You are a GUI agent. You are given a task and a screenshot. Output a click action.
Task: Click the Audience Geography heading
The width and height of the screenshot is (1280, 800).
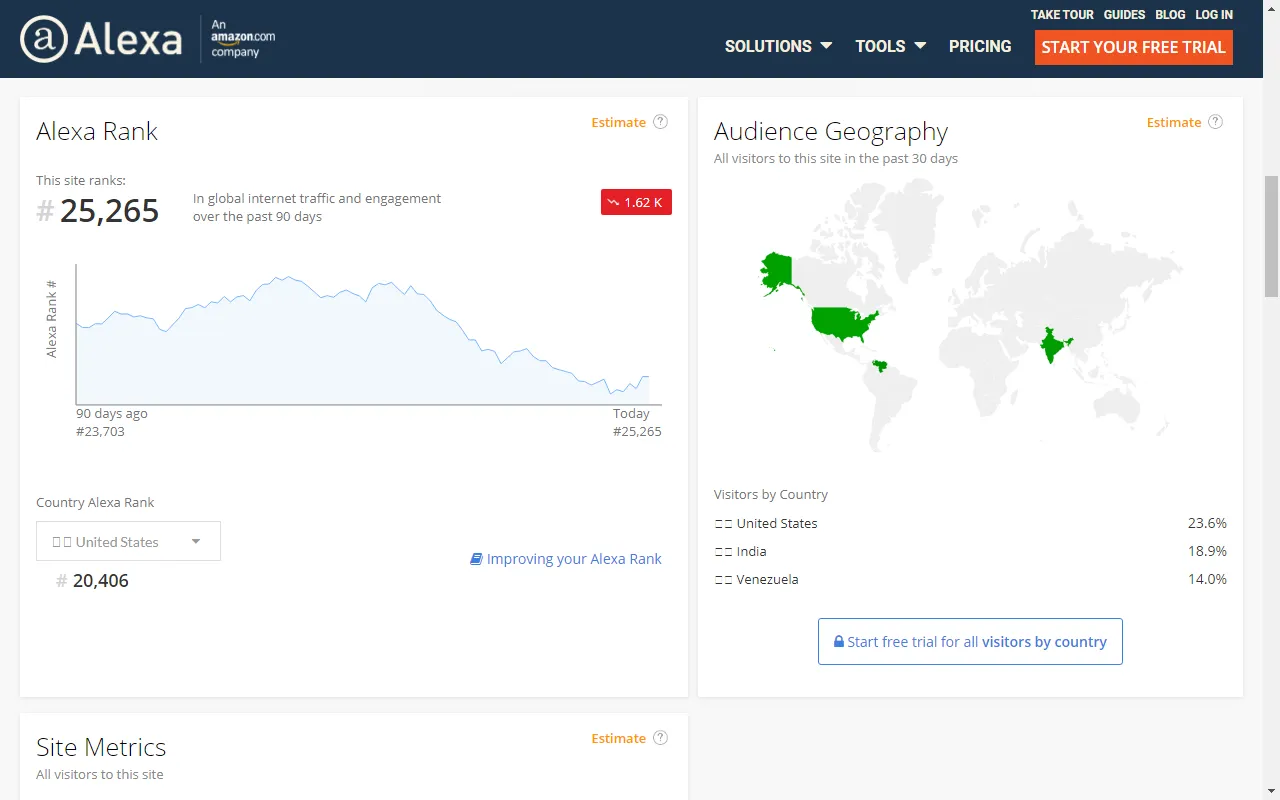[x=831, y=132]
